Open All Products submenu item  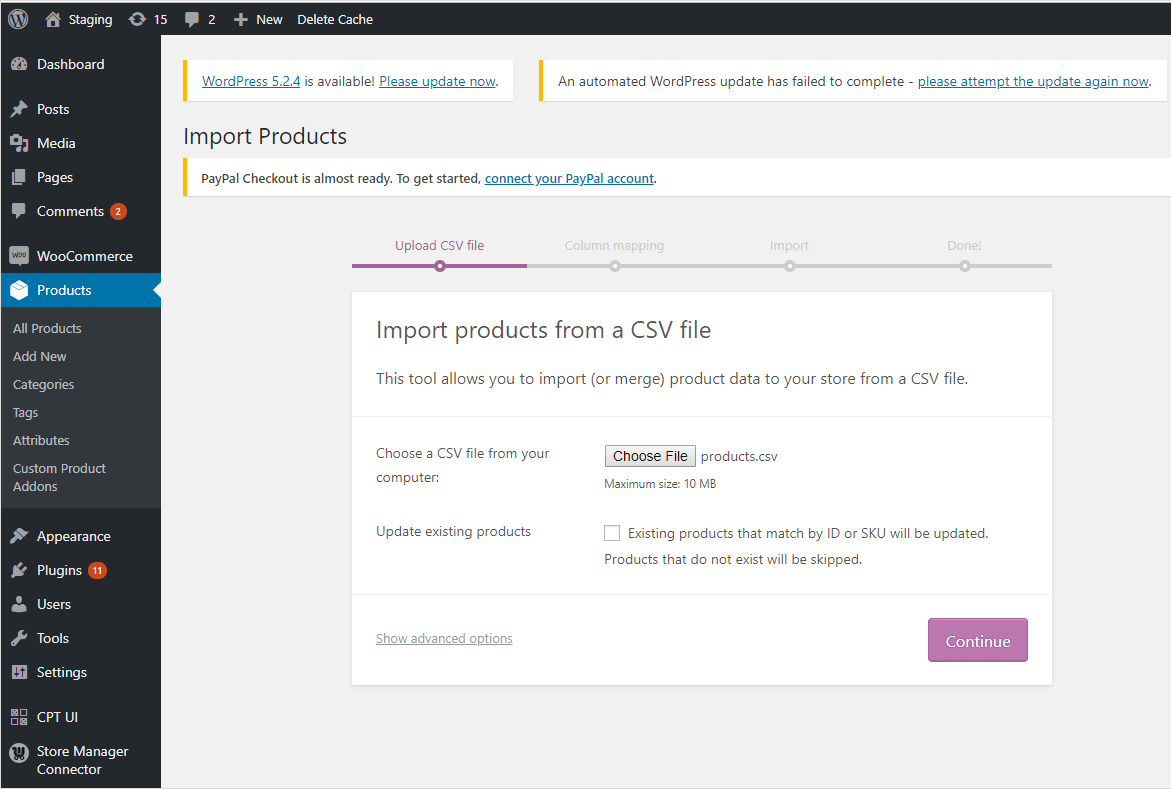47,328
